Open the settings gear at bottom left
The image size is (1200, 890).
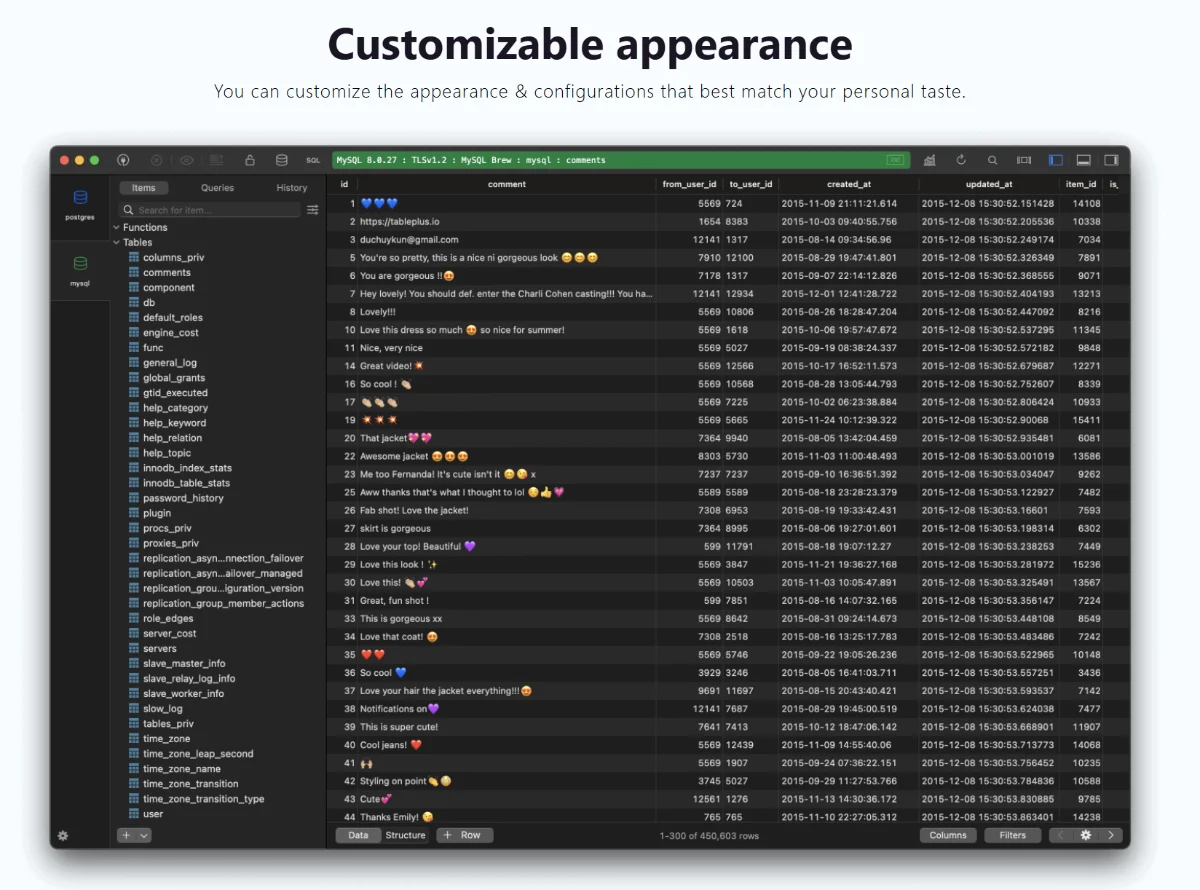pos(62,835)
